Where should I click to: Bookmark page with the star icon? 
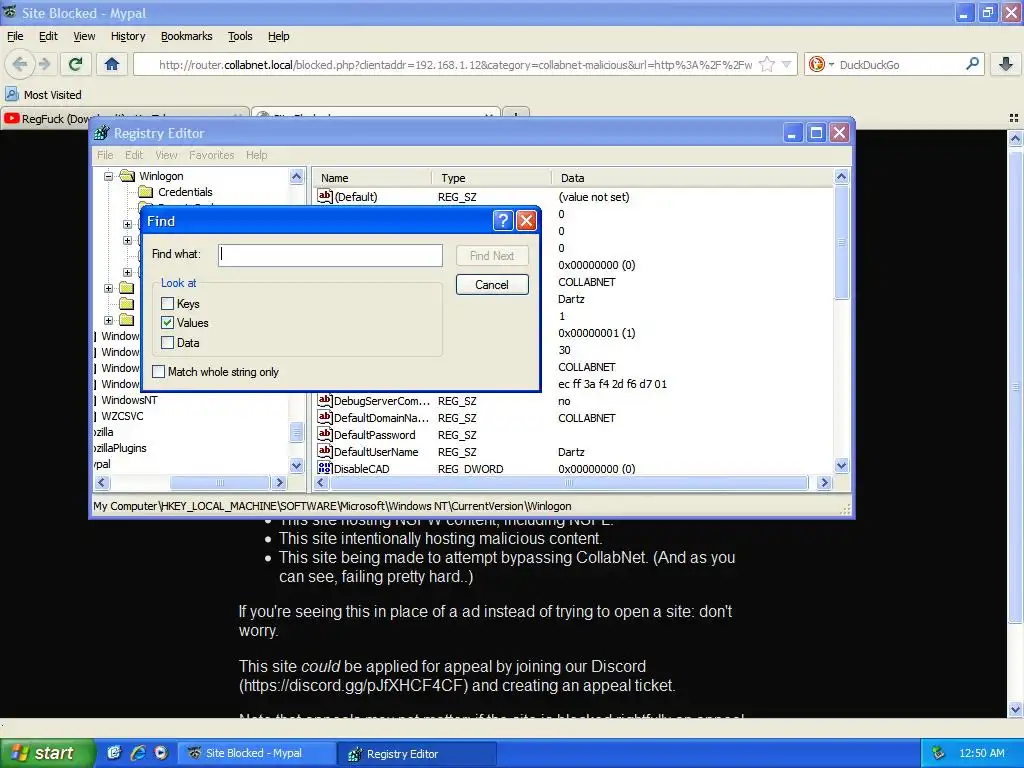pyautogui.click(x=767, y=64)
